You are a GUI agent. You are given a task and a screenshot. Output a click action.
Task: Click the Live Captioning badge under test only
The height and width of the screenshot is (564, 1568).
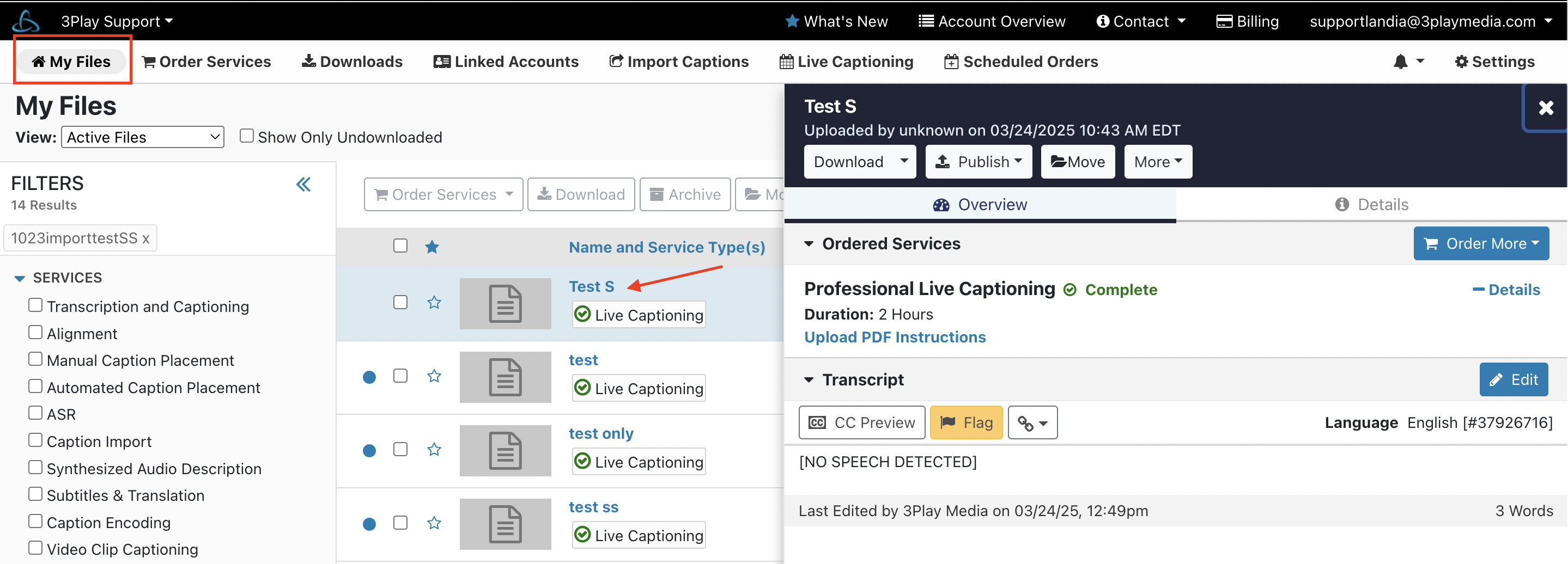[639, 462]
